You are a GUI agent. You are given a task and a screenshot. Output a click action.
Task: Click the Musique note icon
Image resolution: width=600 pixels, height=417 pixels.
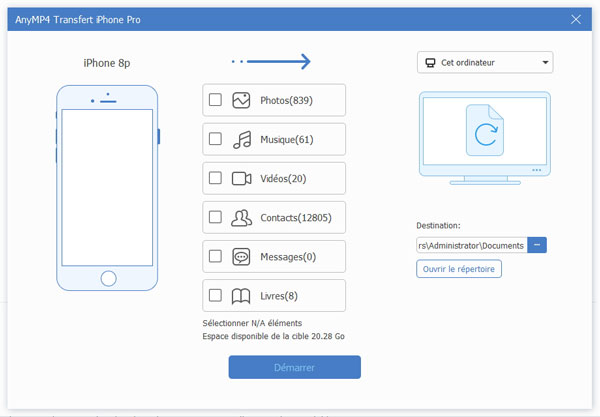tap(241, 139)
